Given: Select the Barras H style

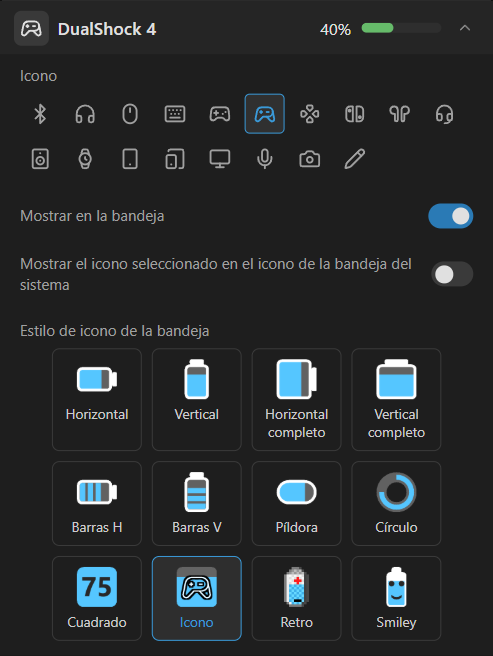Looking at the screenshot, I should coord(97,503).
